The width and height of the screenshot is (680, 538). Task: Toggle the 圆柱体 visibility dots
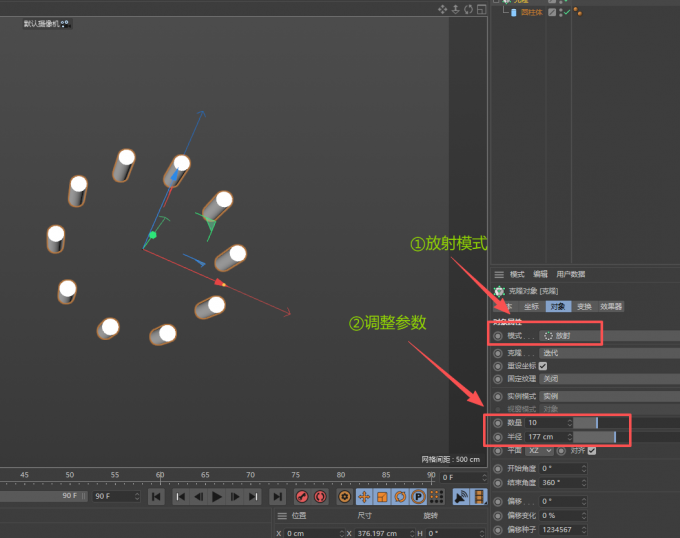(560, 13)
